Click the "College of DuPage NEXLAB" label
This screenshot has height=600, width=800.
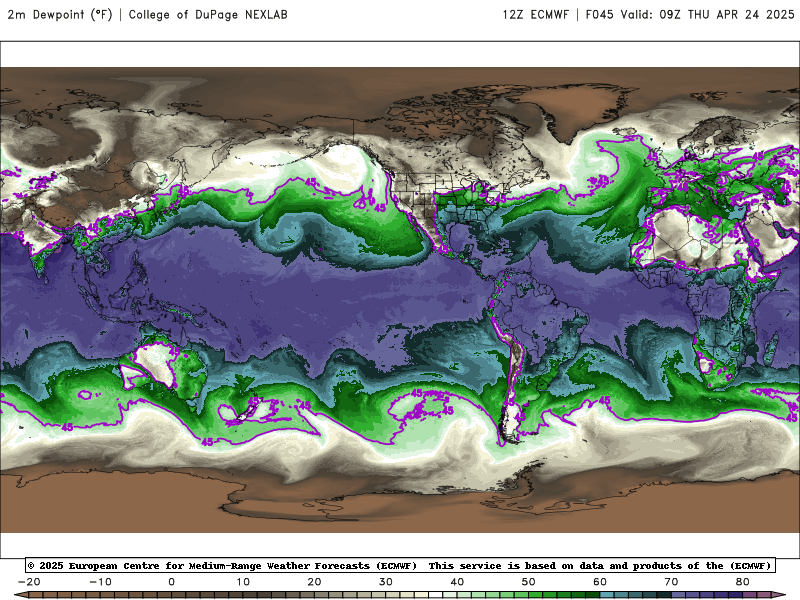[208, 14]
